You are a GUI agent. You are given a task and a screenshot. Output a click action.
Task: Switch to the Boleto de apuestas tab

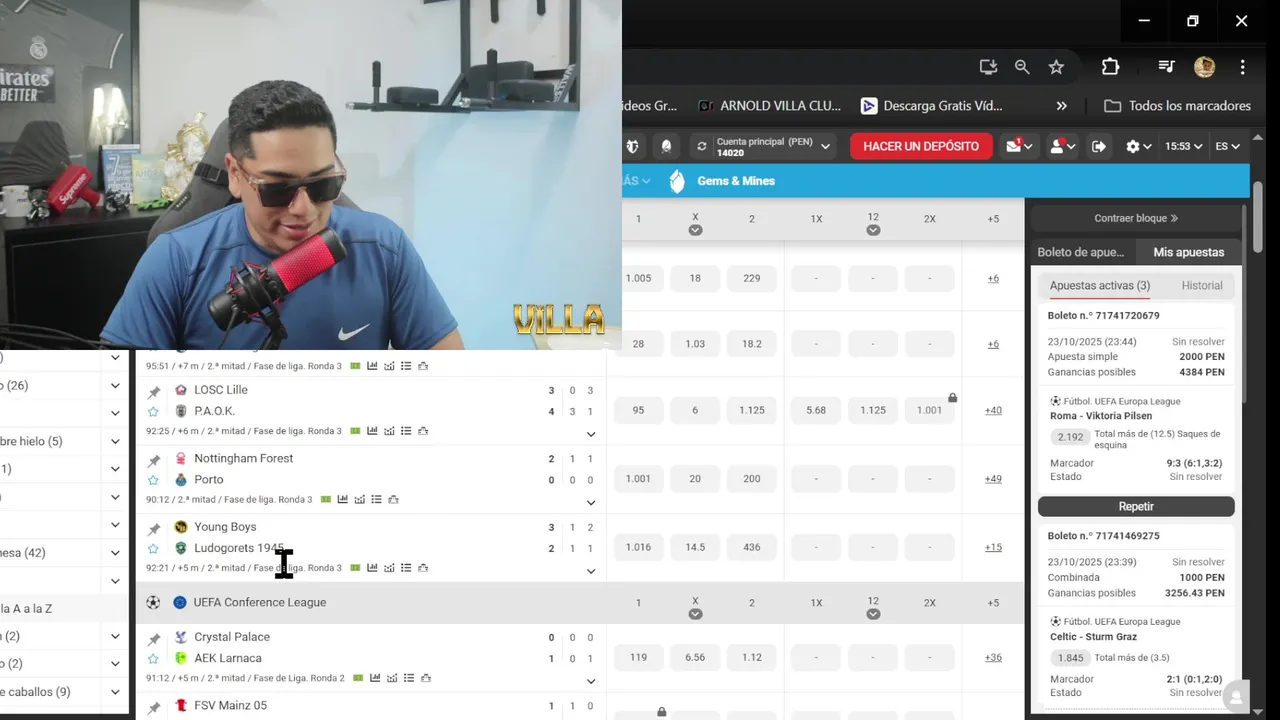(1080, 252)
